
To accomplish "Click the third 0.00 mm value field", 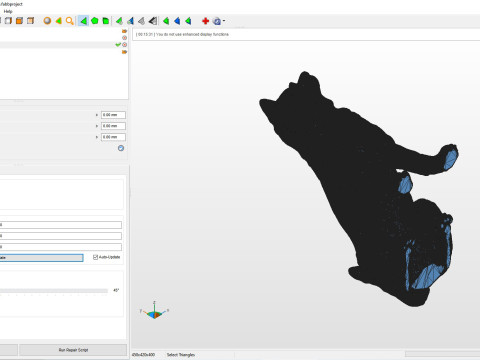I will pos(113,137).
